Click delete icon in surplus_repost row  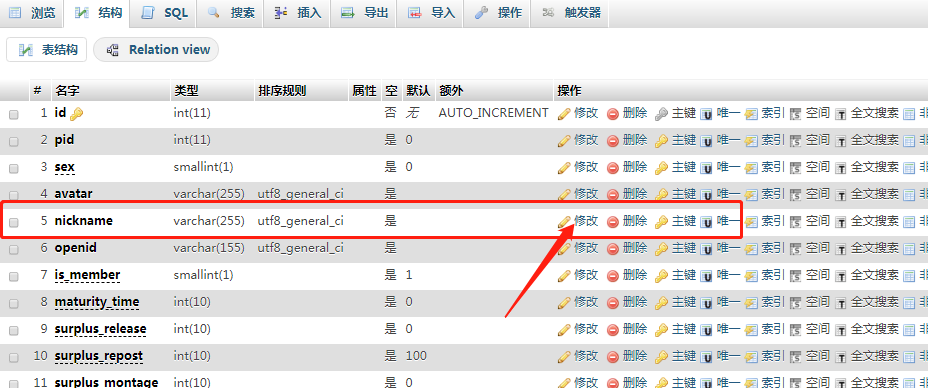613,357
